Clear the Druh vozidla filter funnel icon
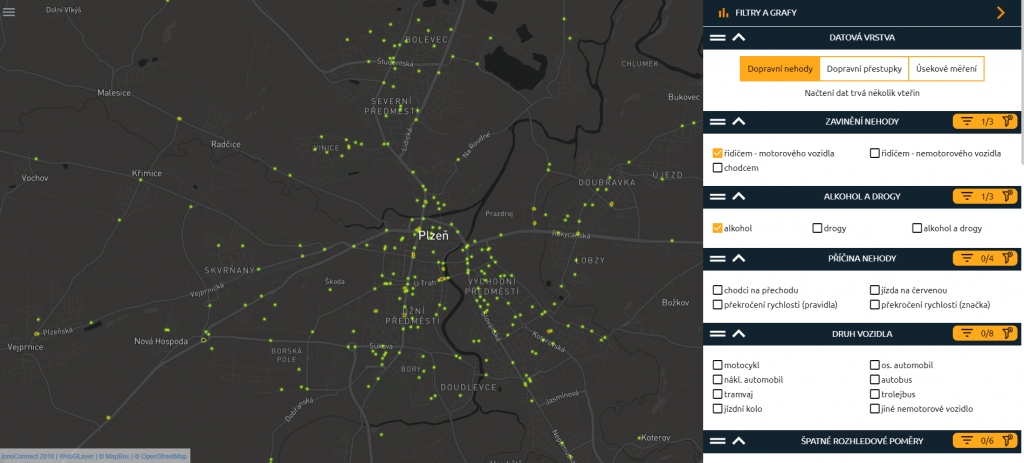Screen dimensions: 1024x463 click(1008, 334)
